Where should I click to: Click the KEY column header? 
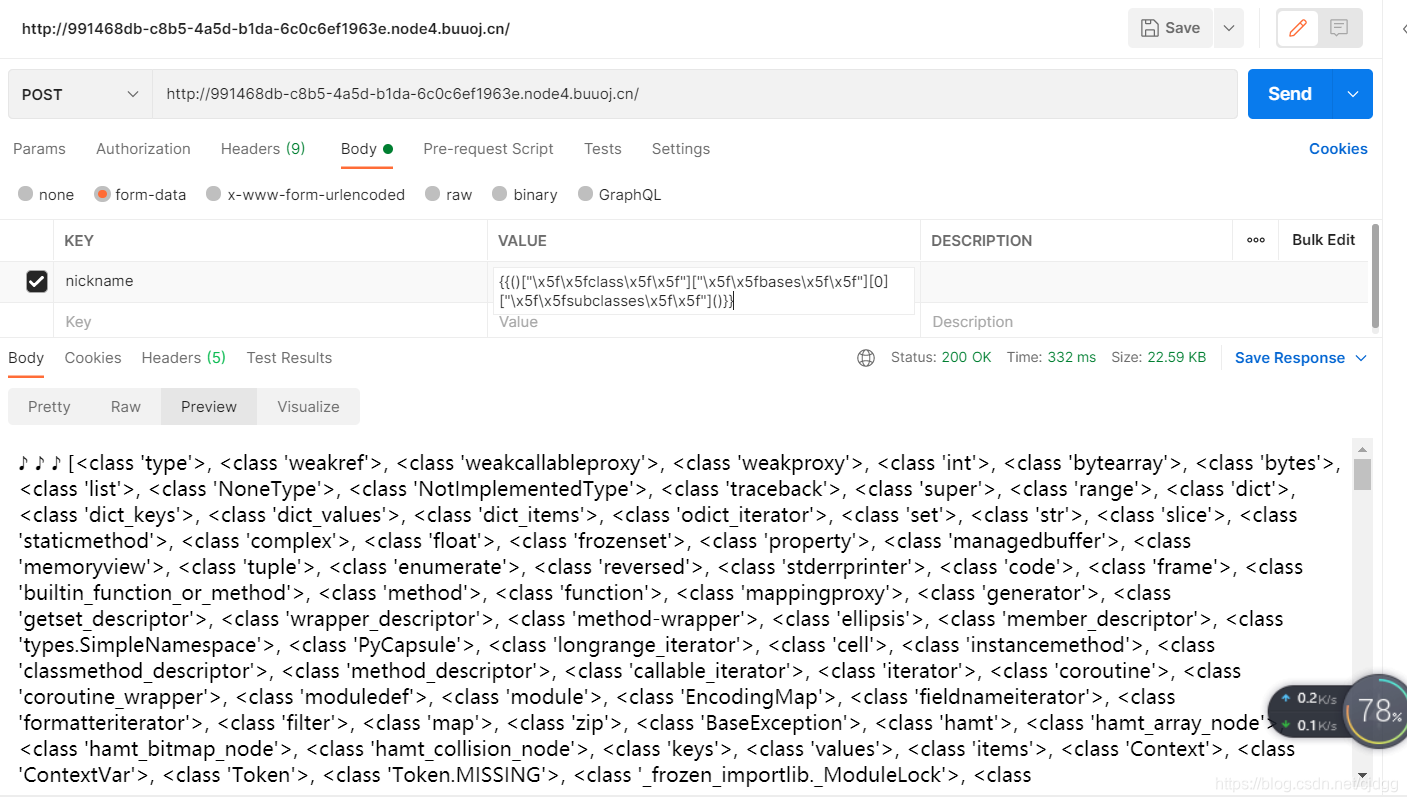pos(79,241)
